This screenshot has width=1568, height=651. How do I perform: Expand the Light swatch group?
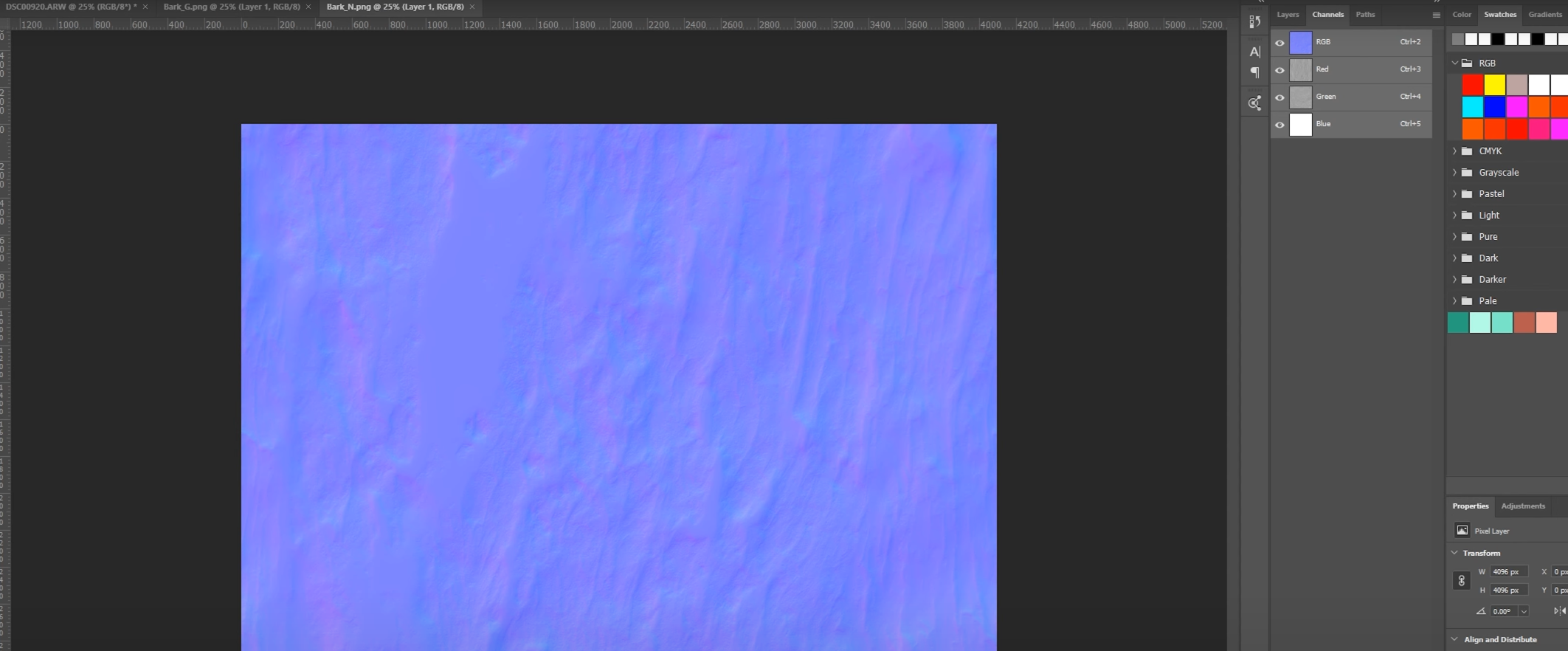click(x=1454, y=216)
